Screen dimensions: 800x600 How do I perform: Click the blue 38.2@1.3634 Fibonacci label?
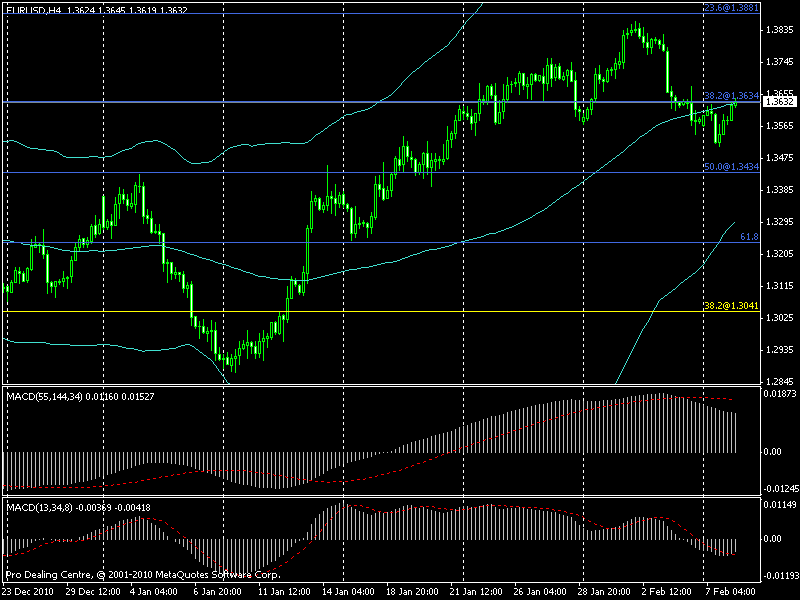coord(732,95)
